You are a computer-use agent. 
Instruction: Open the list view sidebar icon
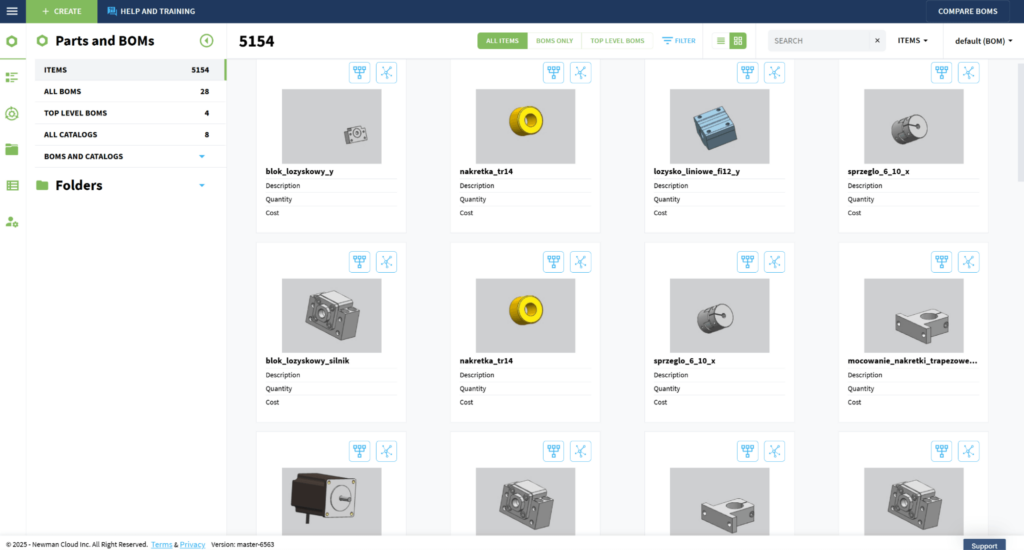[x=12, y=78]
